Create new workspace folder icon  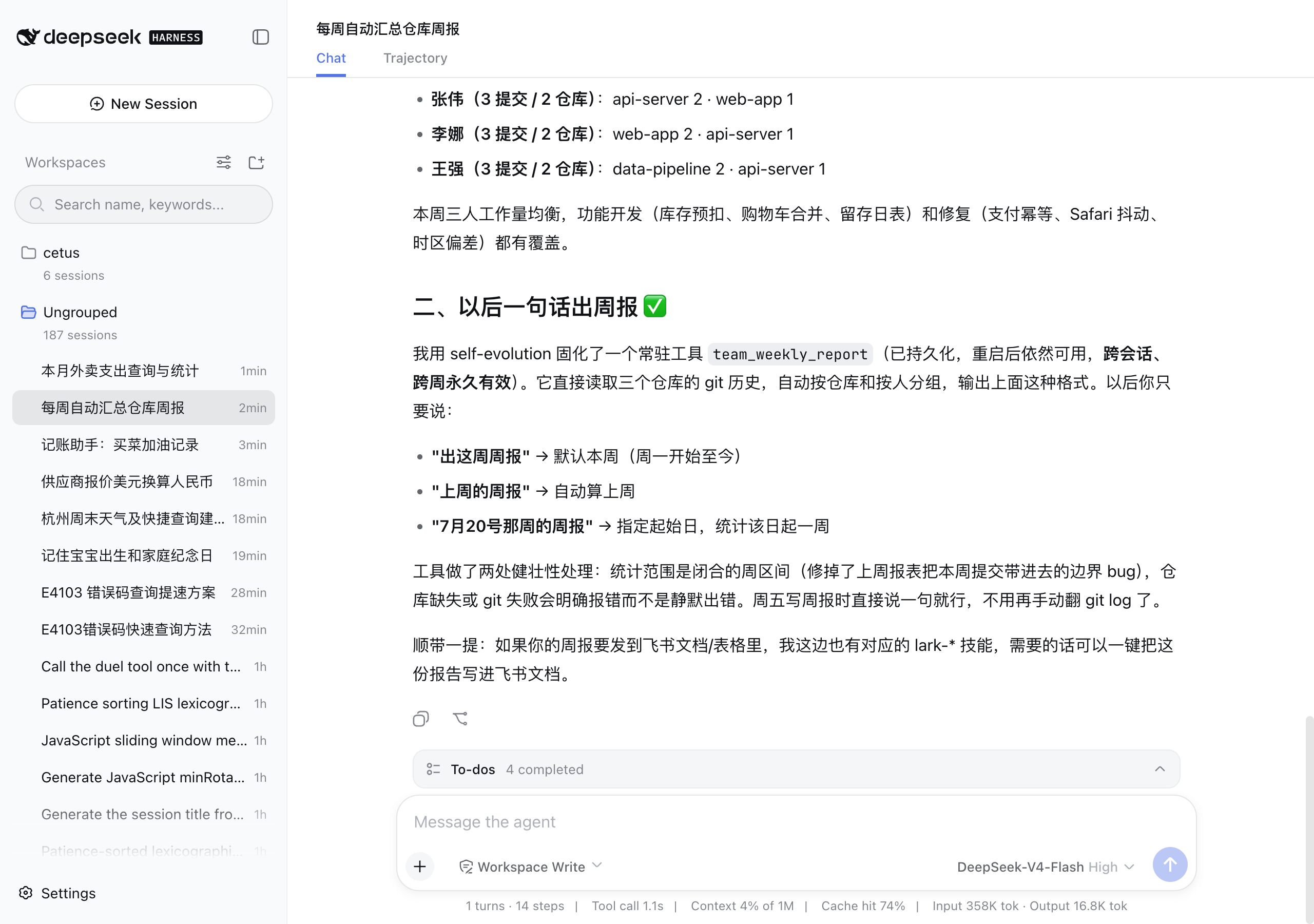(257, 163)
